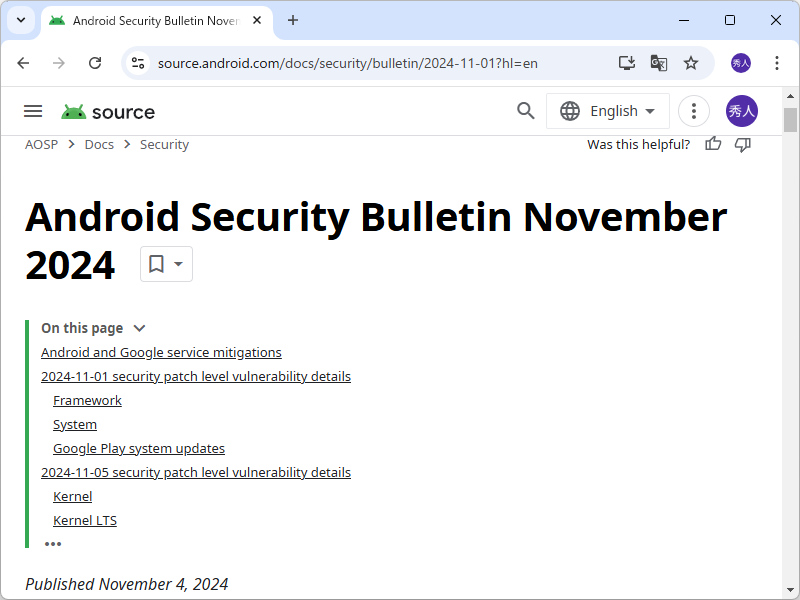This screenshot has height=600, width=800.
Task: Click the Android source logo
Action: pyautogui.click(x=107, y=111)
